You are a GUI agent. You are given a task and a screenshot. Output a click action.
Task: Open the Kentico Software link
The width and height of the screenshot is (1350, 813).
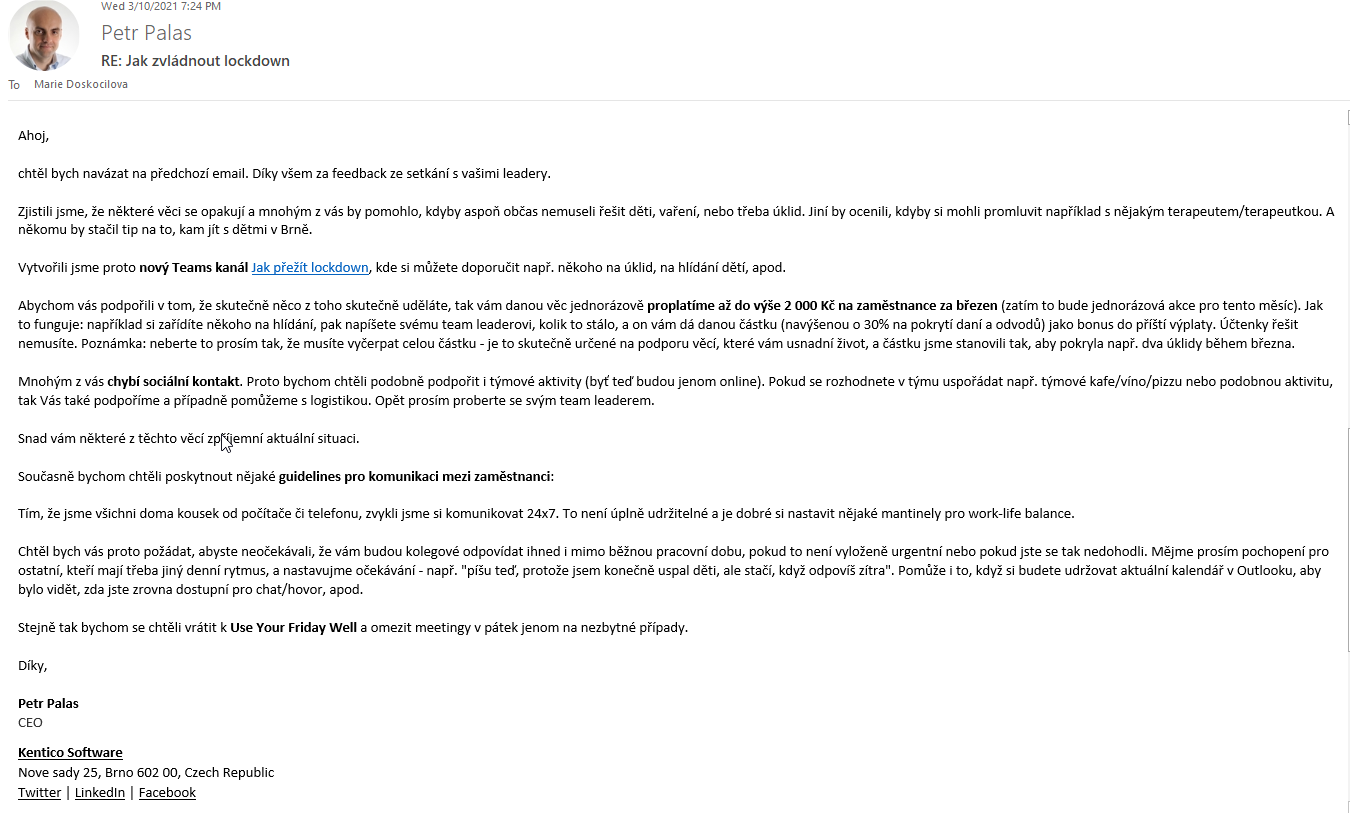click(x=70, y=753)
